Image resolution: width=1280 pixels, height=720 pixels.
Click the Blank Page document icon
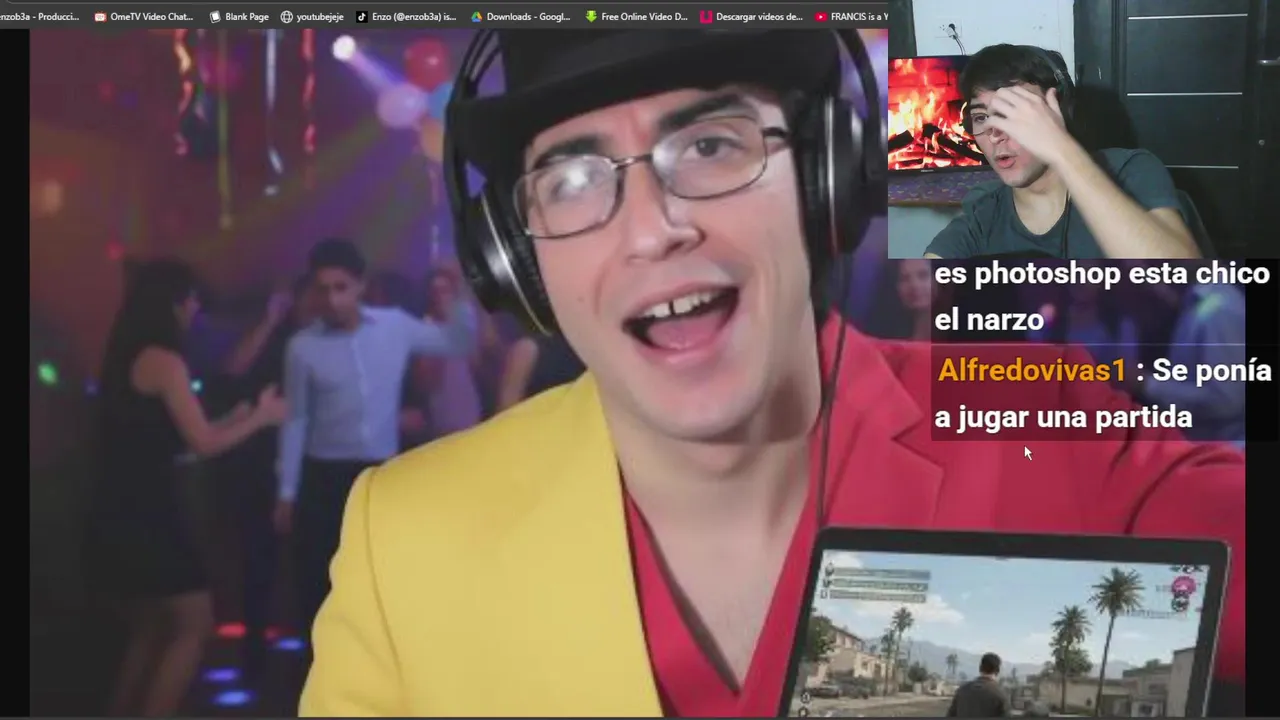[215, 16]
